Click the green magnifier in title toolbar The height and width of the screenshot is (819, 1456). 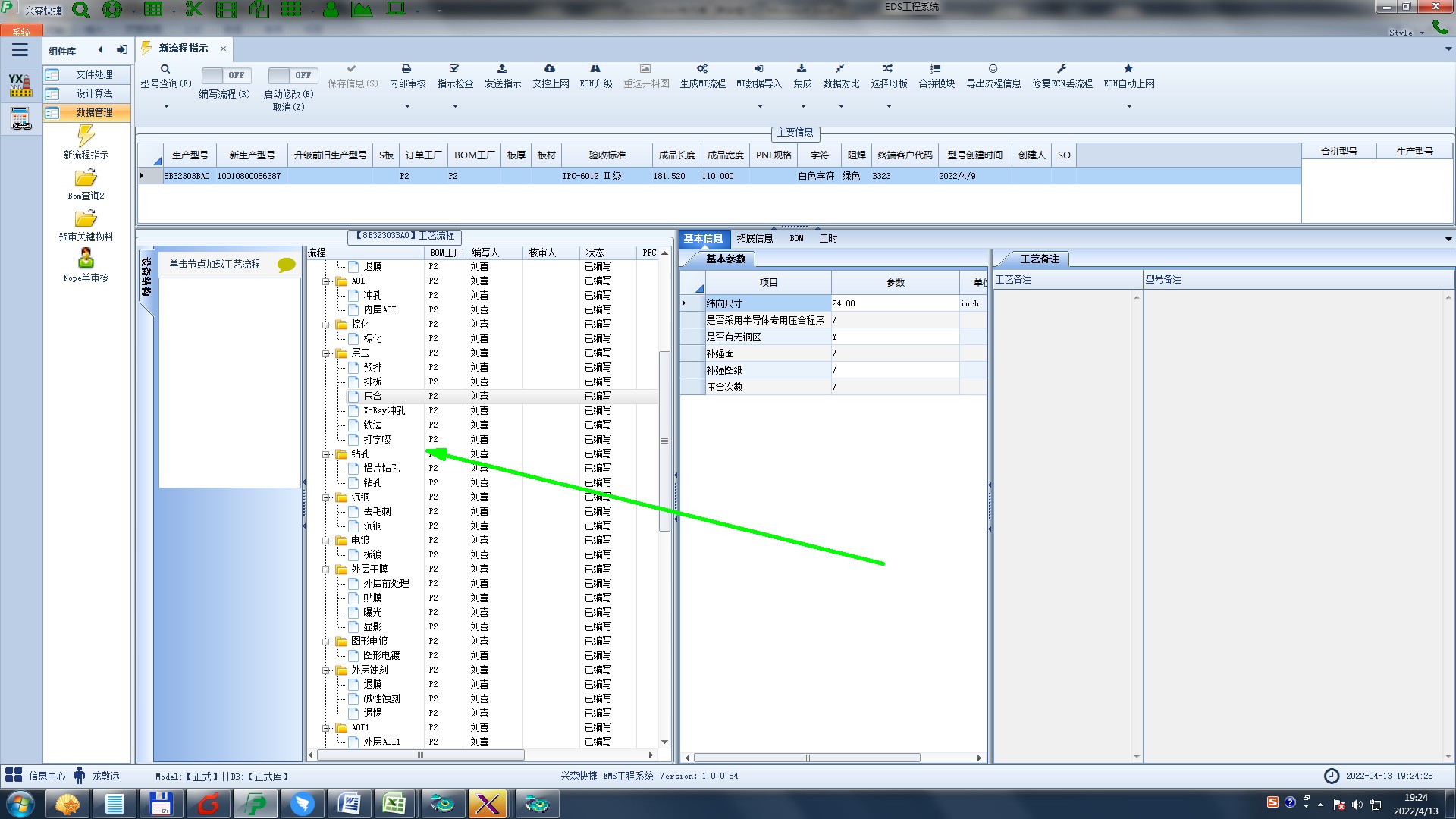tap(80, 10)
